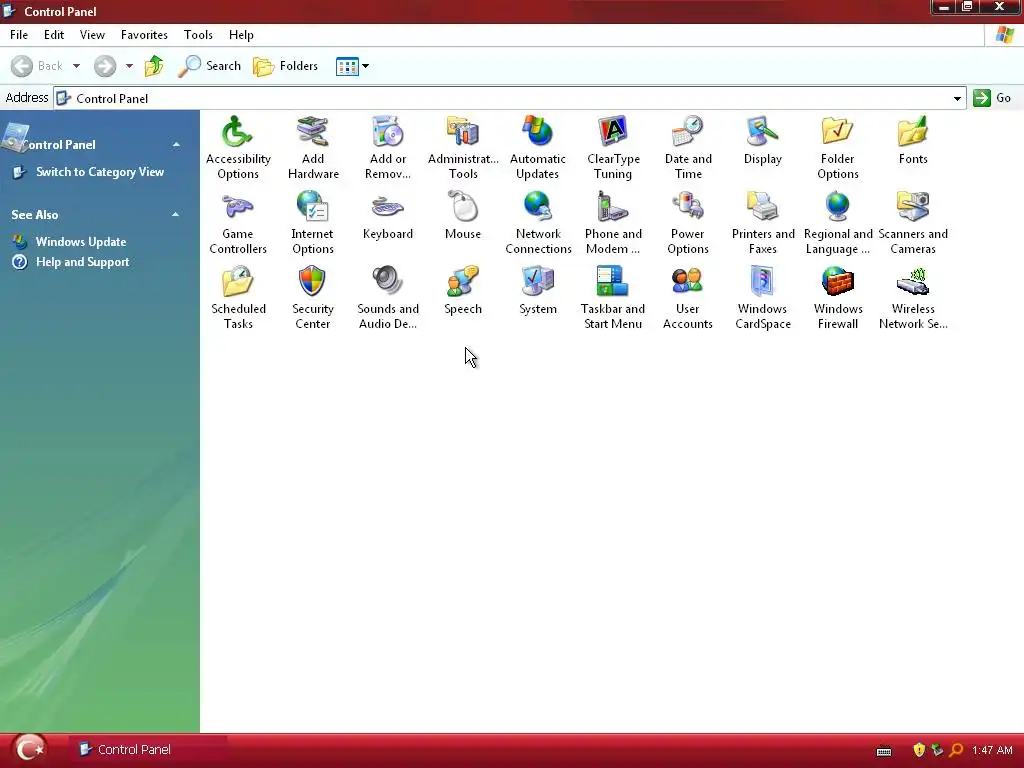The width and height of the screenshot is (1024, 768).
Task: Open ClearType Tuning applet
Action: (613, 148)
